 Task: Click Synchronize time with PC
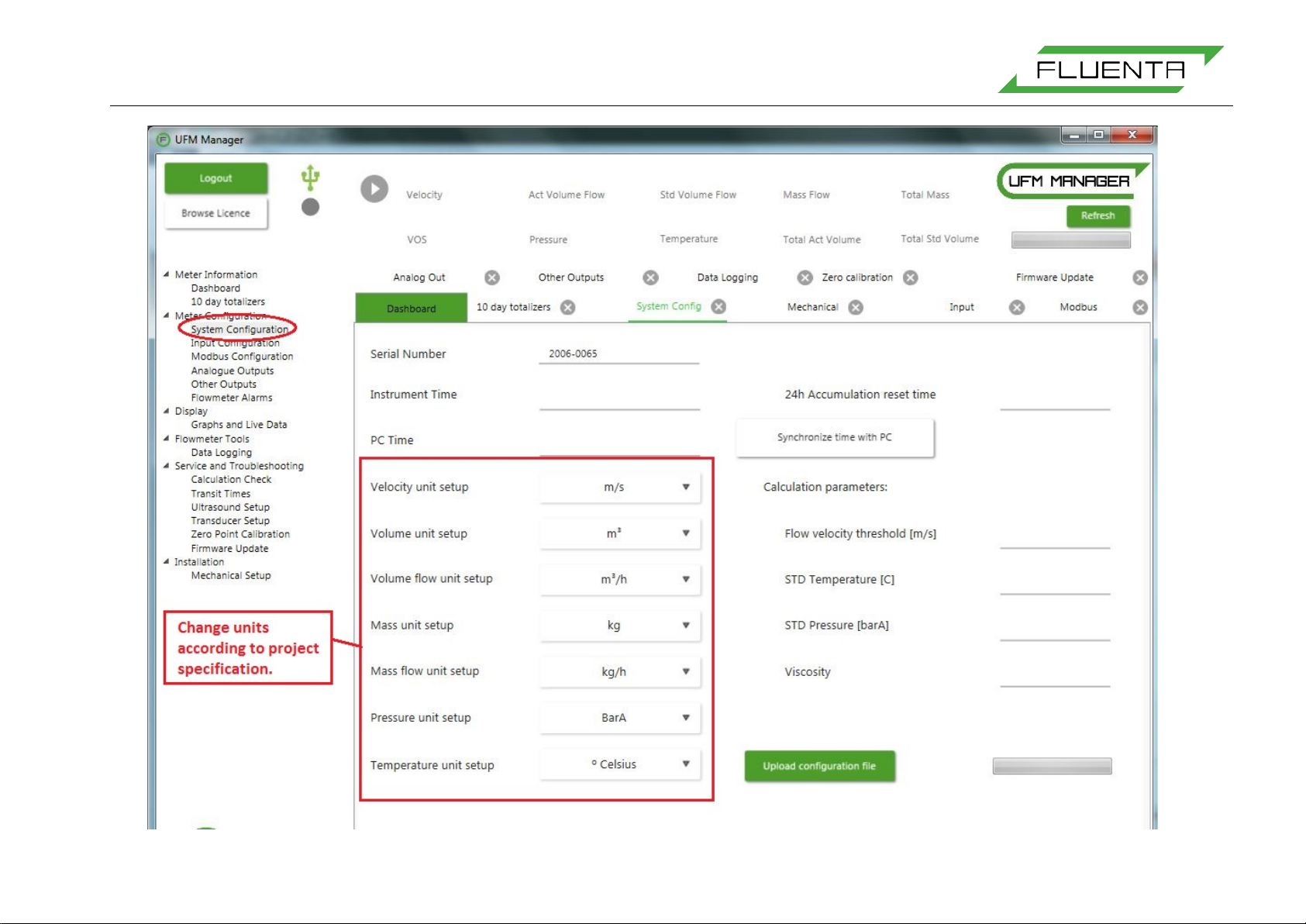click(x=835, y=438)
